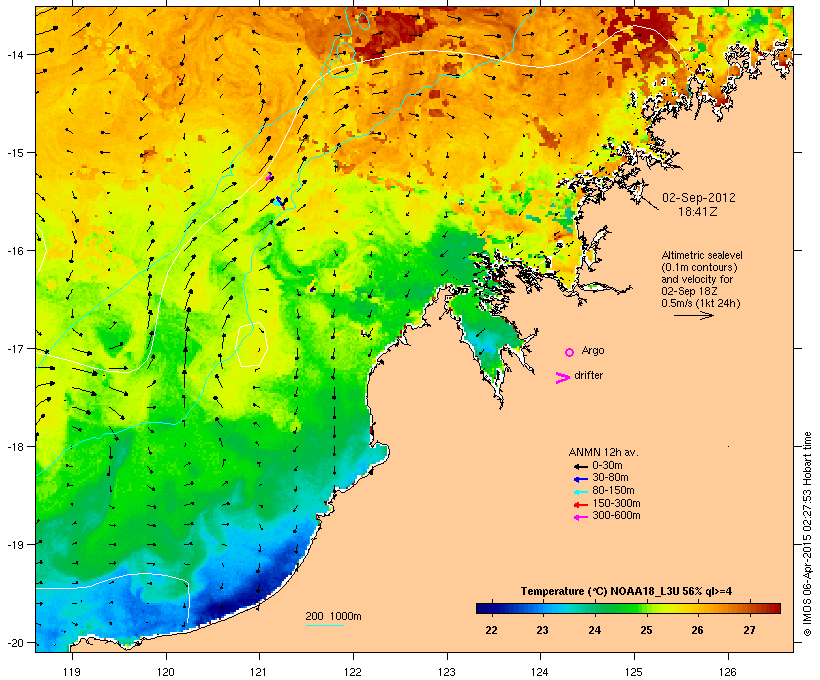Click the magenta drifter arrowhead legend symbol
The image size is (820, 680).
click(x=563, y=378)
